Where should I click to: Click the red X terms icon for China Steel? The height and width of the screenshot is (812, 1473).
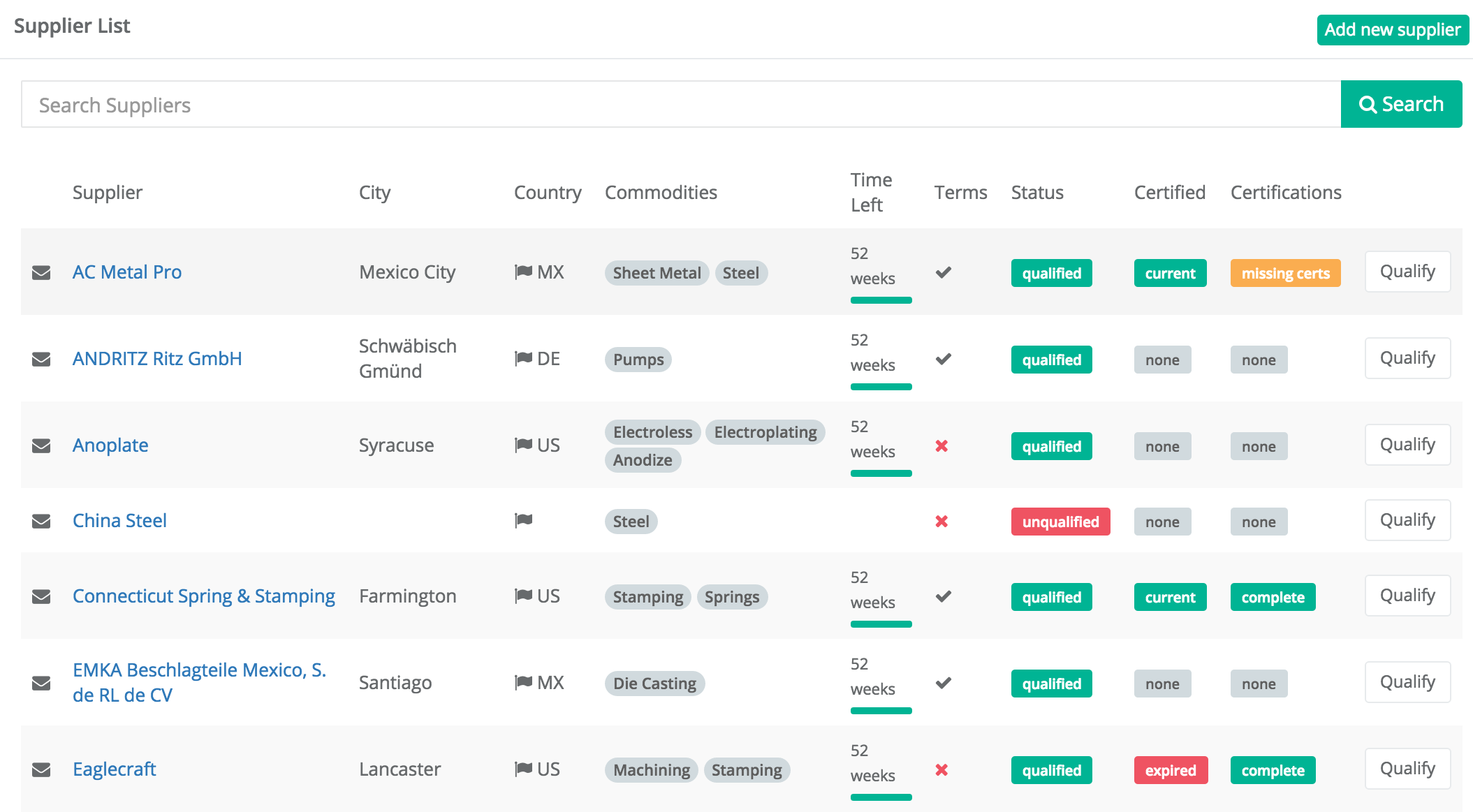941,521
